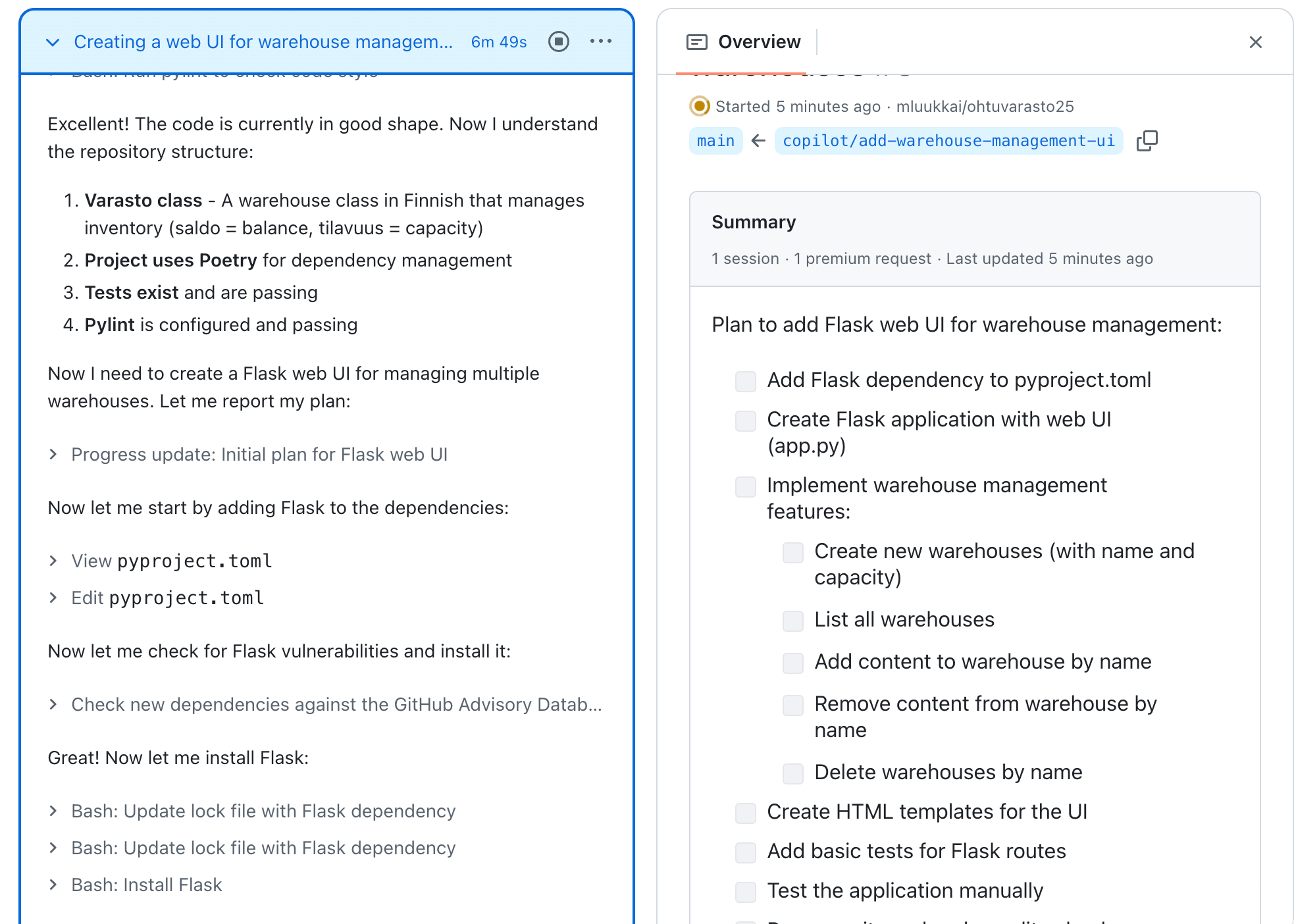Click the left arrow between branches
Screen dimensions: 1294x924
[x=758, y=141]
